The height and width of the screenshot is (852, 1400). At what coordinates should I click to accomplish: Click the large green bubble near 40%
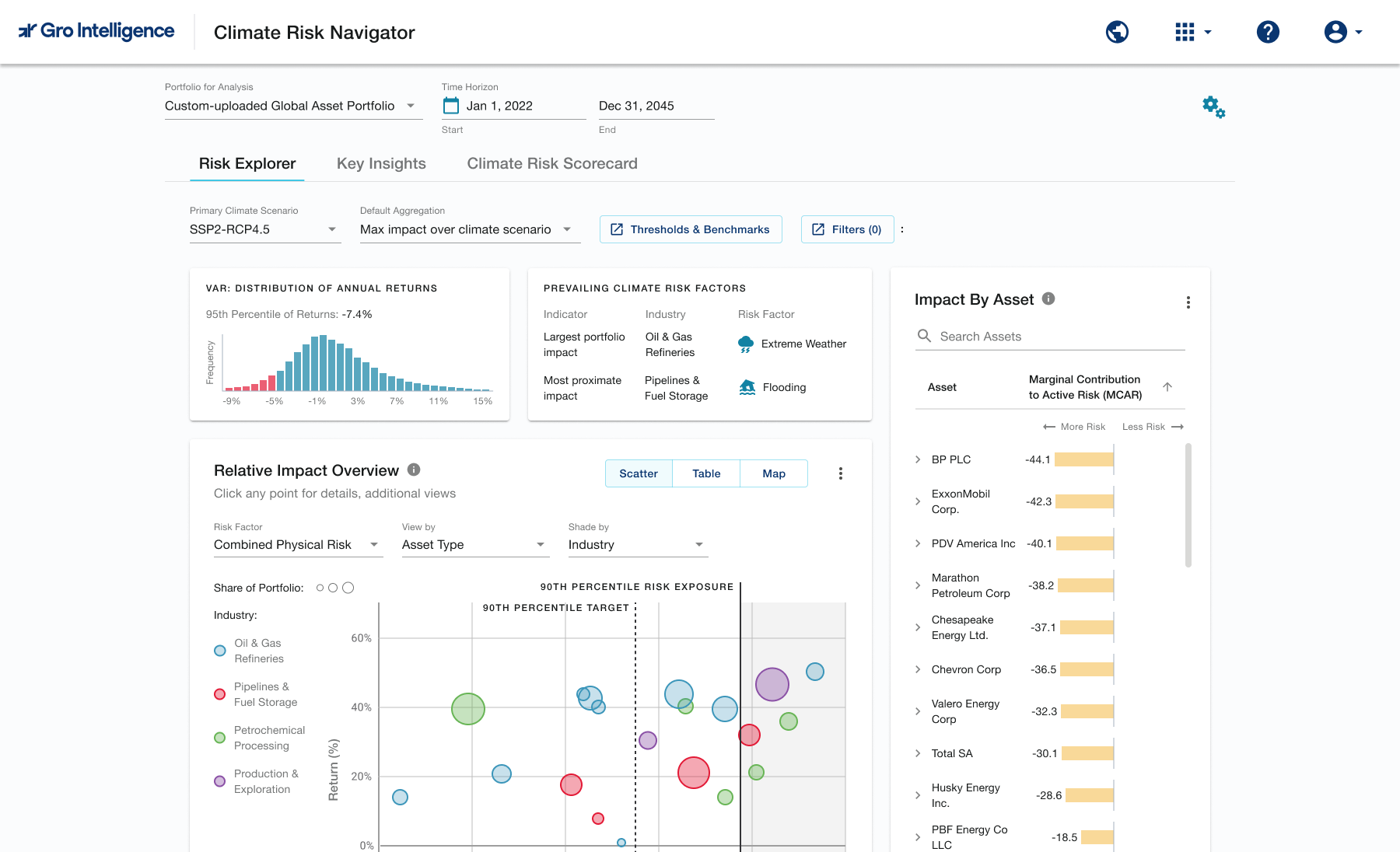pos(468,709)
